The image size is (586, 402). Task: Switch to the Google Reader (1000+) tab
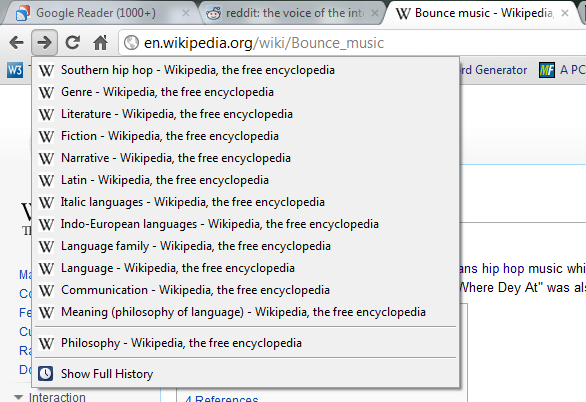pos(100,13)
